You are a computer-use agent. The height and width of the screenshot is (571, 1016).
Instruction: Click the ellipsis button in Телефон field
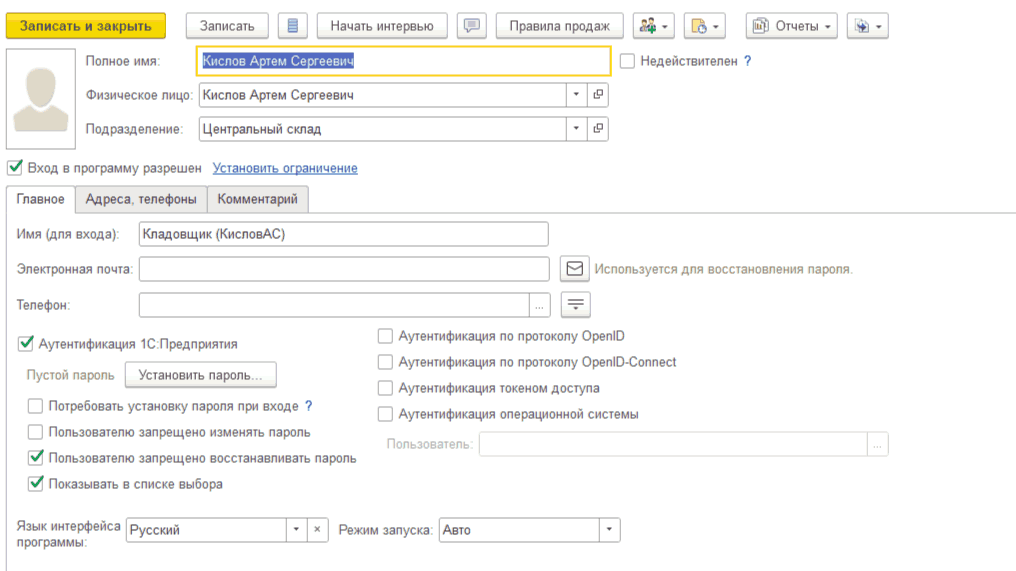[539, 305]
